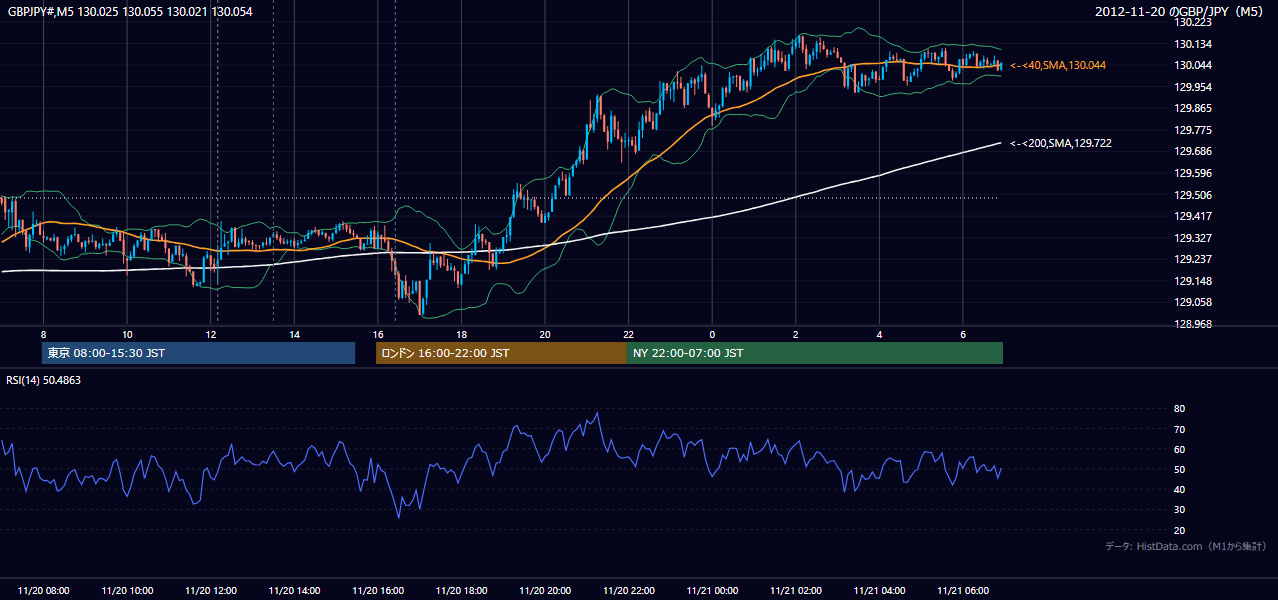Click price axis value 129.775

(x=1195, y=130)
